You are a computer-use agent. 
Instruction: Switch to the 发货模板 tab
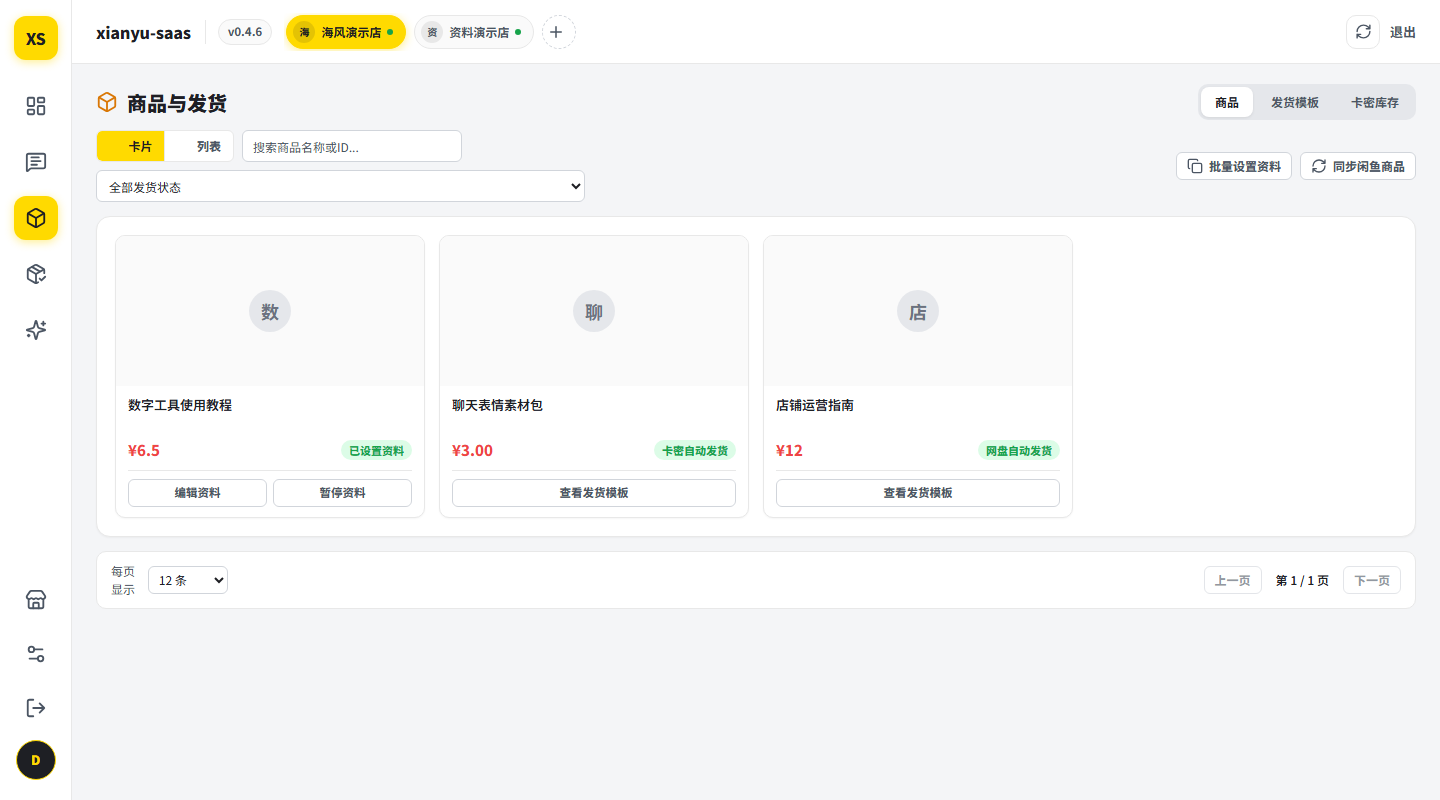1295,102
